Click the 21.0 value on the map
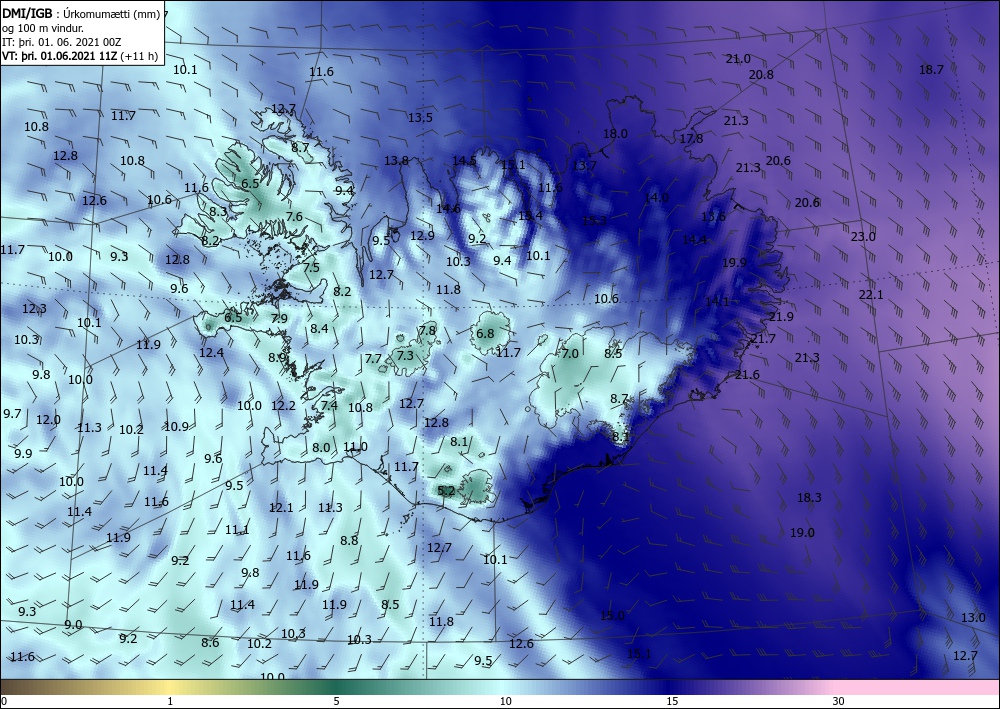 (x=738, y=59)
